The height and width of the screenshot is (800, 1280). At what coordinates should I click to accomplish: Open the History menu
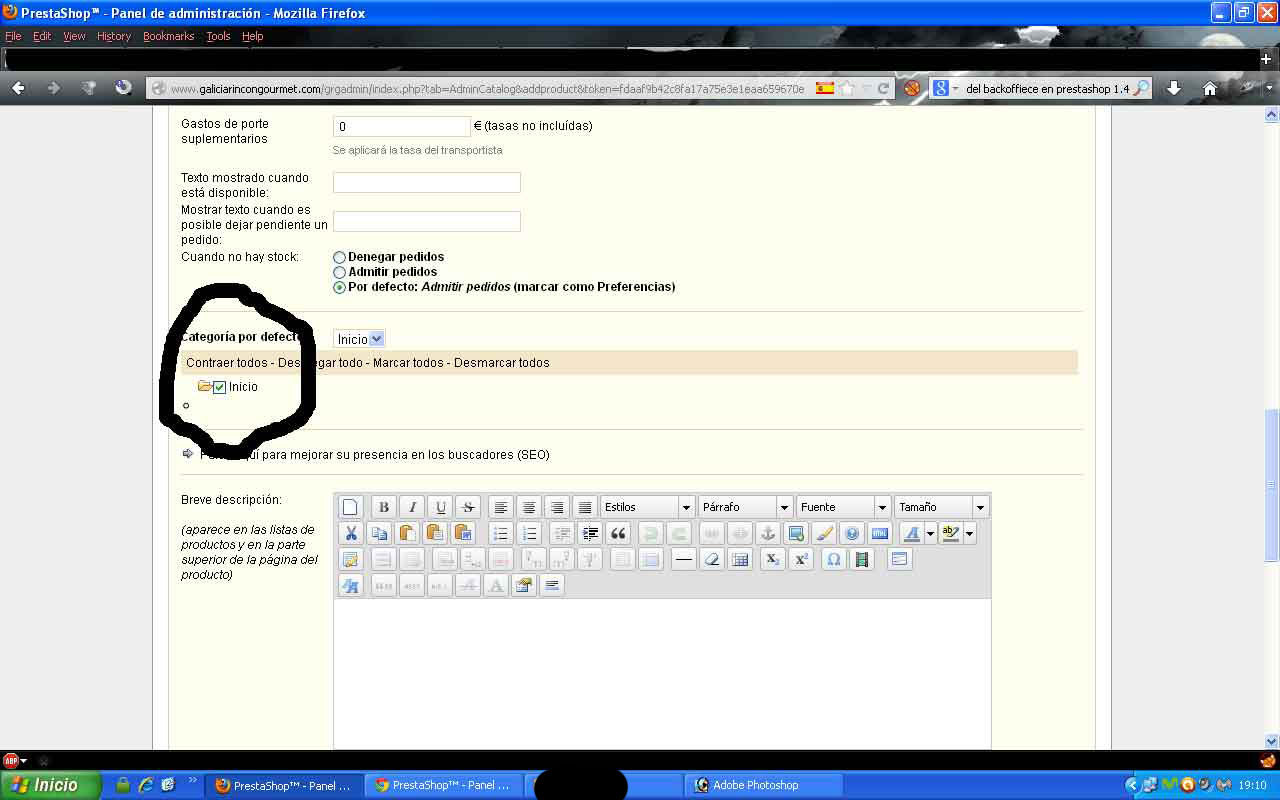(114, 36)
